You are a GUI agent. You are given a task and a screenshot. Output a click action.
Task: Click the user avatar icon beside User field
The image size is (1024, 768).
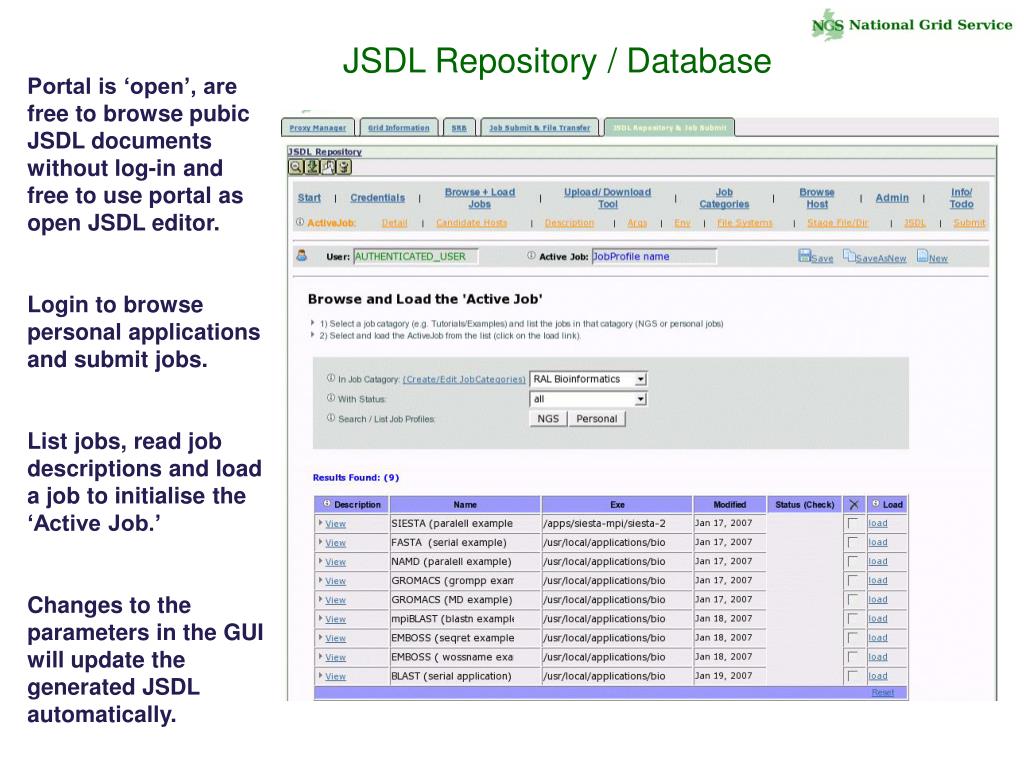point(302,255)
